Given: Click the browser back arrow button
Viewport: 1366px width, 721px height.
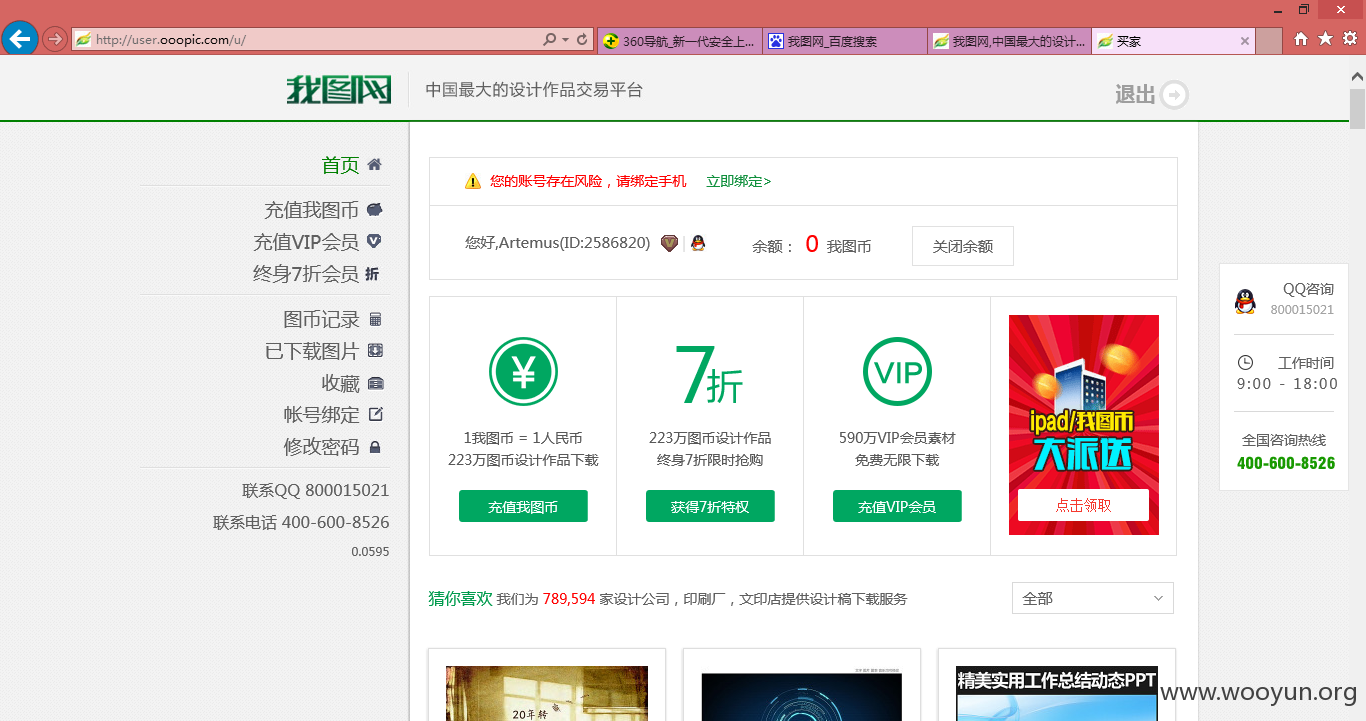Looking at the screenshot, I should [x=19, y=39].
